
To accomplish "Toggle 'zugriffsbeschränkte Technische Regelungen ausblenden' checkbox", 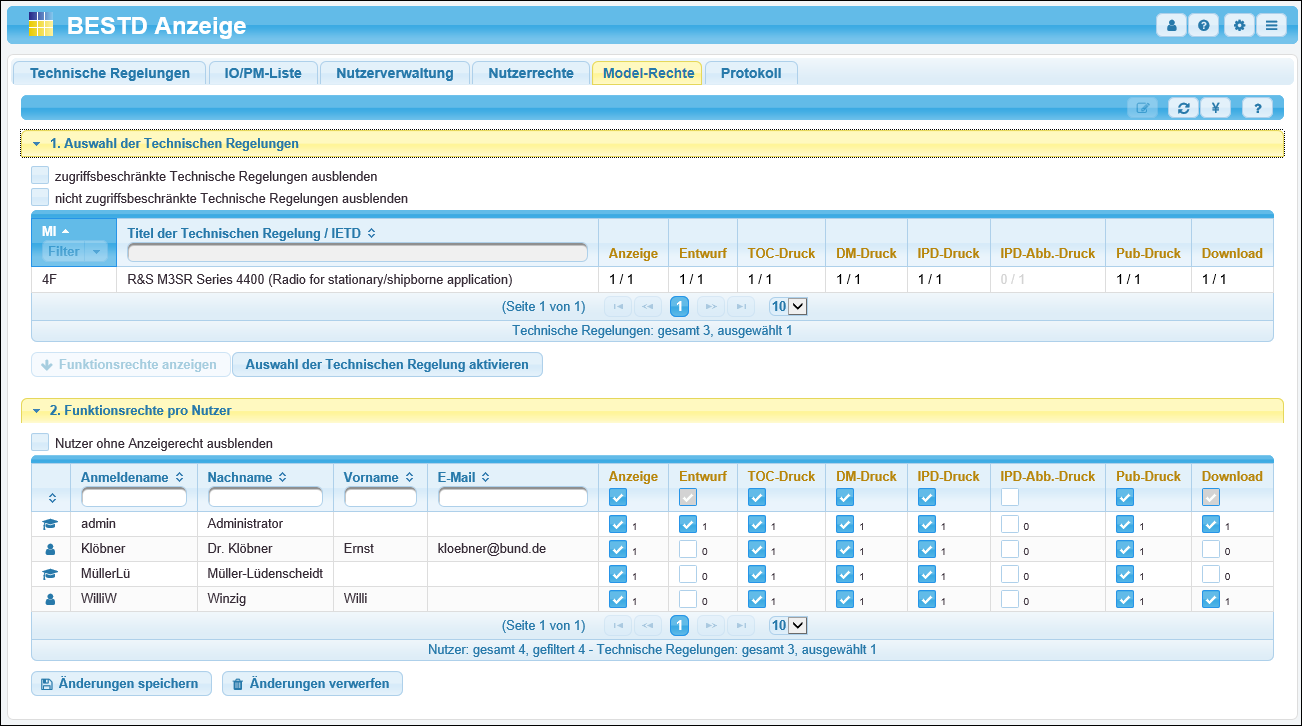I will [x=40, y=175].
